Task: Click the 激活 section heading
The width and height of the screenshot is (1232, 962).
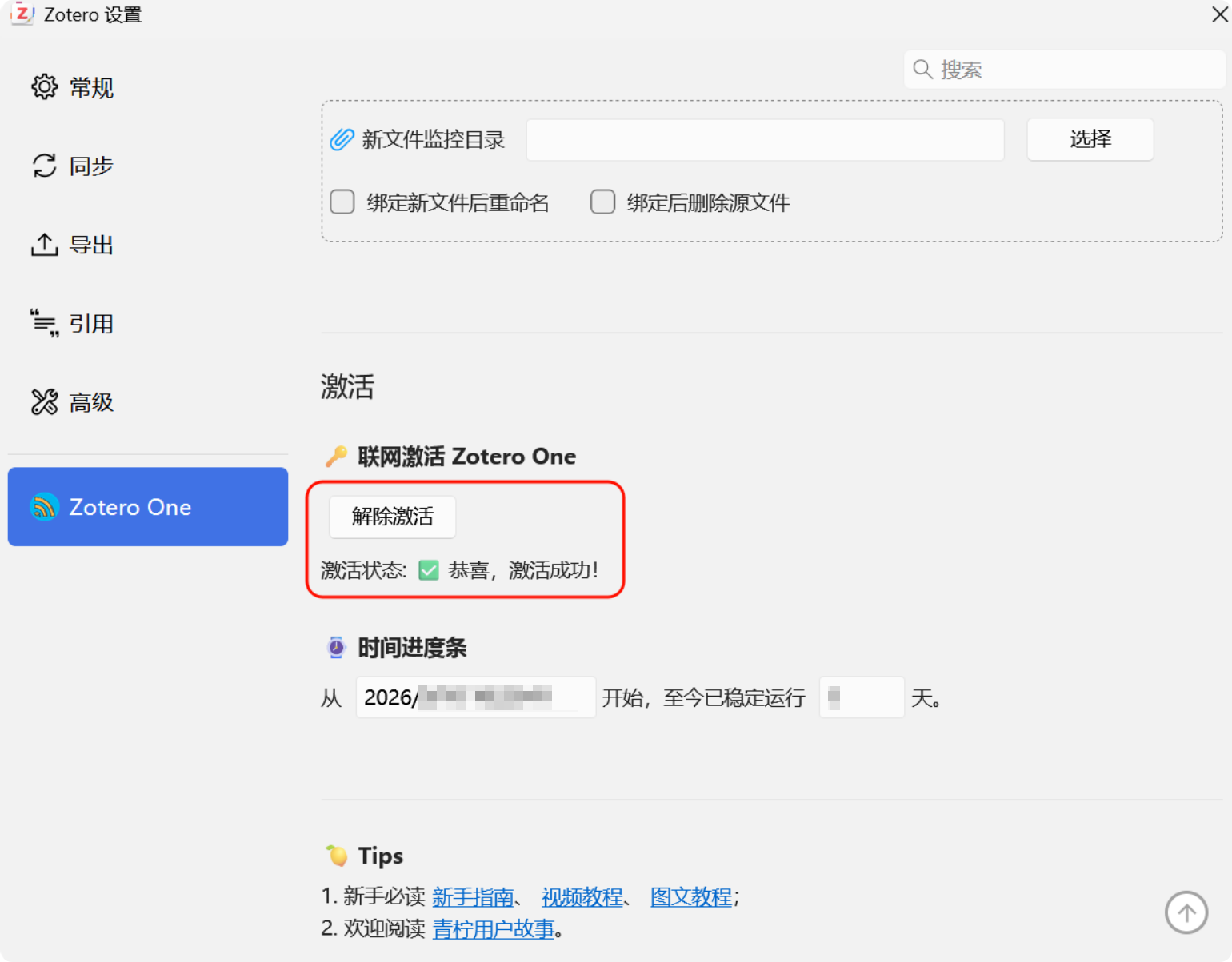Action: tap(348, 387)
